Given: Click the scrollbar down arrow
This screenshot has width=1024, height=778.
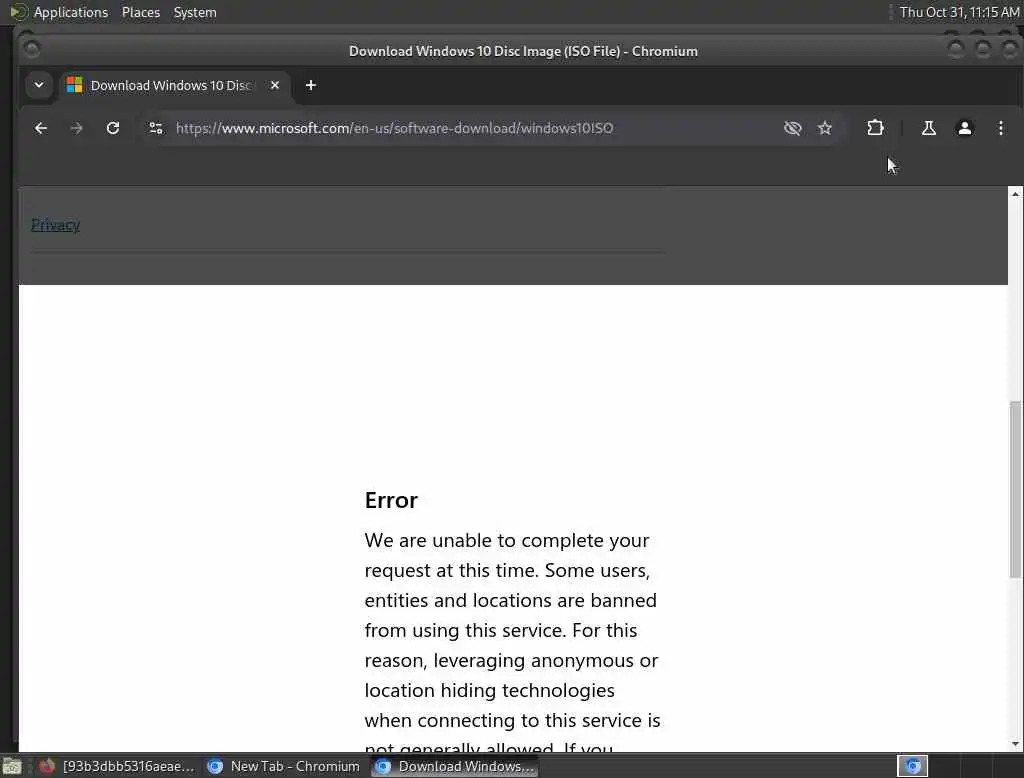Looking at the screenshot, I should point(1015,744).
